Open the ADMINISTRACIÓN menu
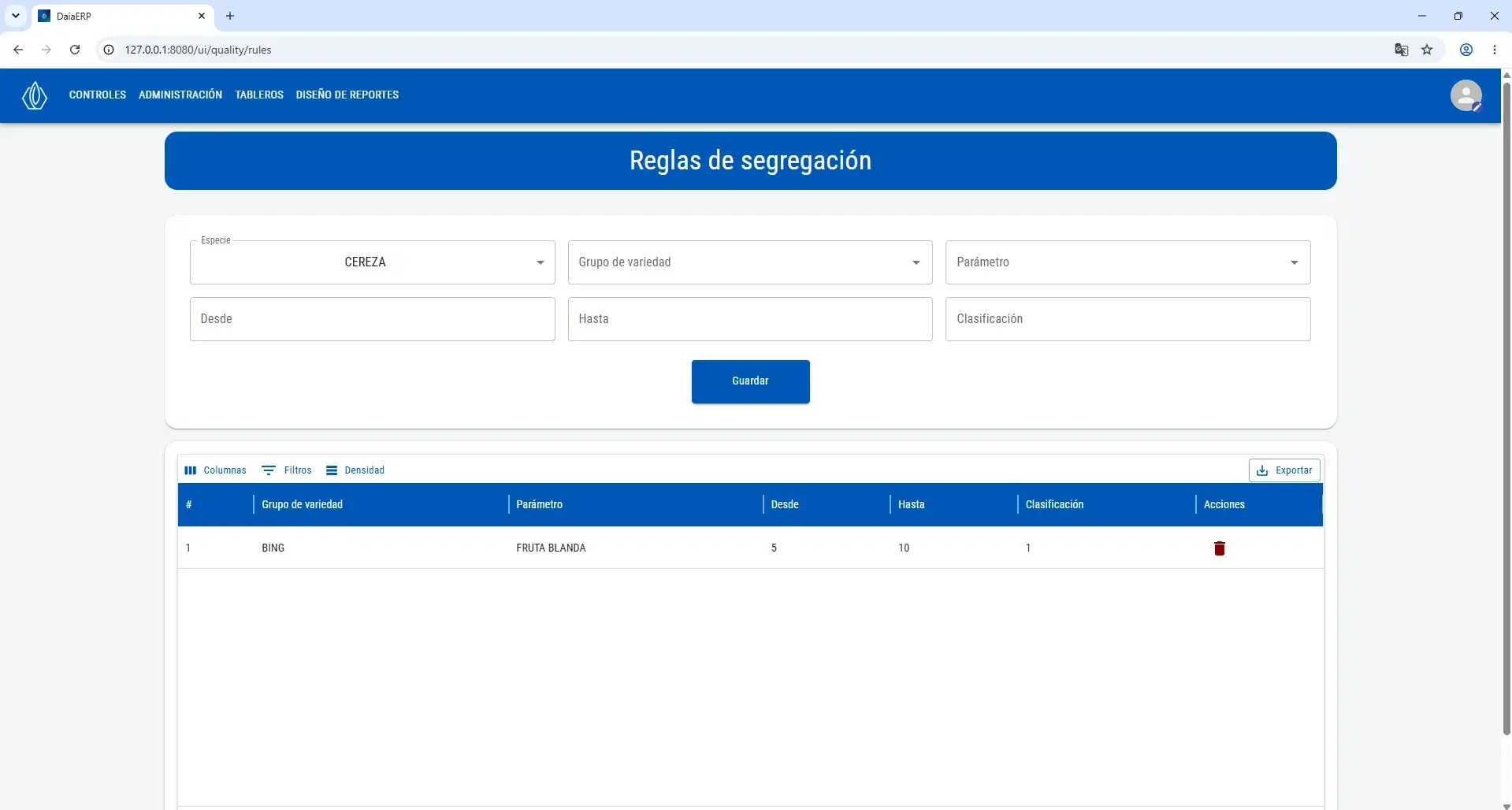This screenshot has width=1512, height=810. point(180,95)
